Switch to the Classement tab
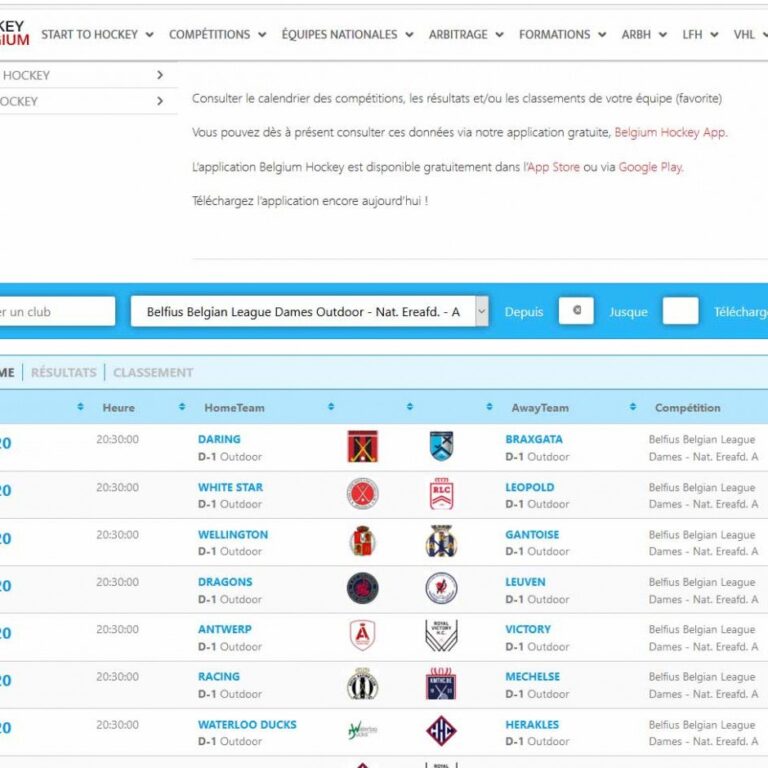768x768 pixels. (x=153, y=373)
